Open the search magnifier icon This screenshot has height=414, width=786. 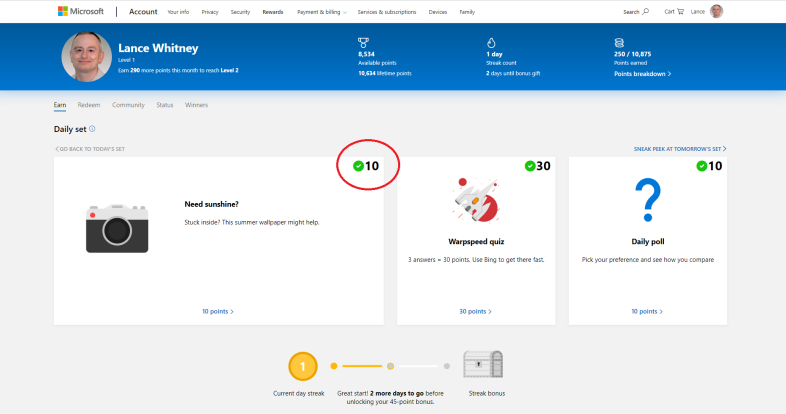point(646,11)
